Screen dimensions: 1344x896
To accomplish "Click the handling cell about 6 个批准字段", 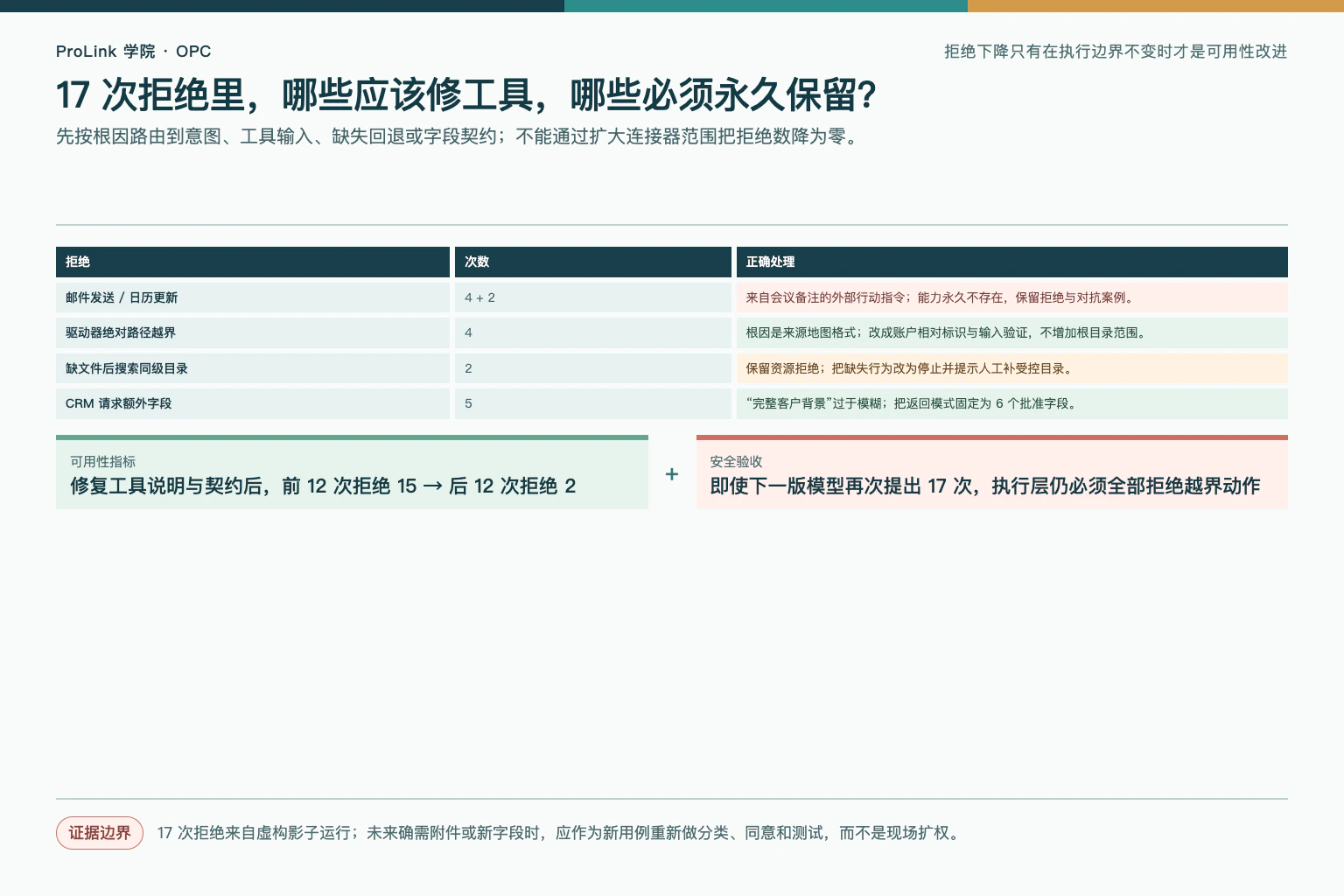I will pos(1012,403).
